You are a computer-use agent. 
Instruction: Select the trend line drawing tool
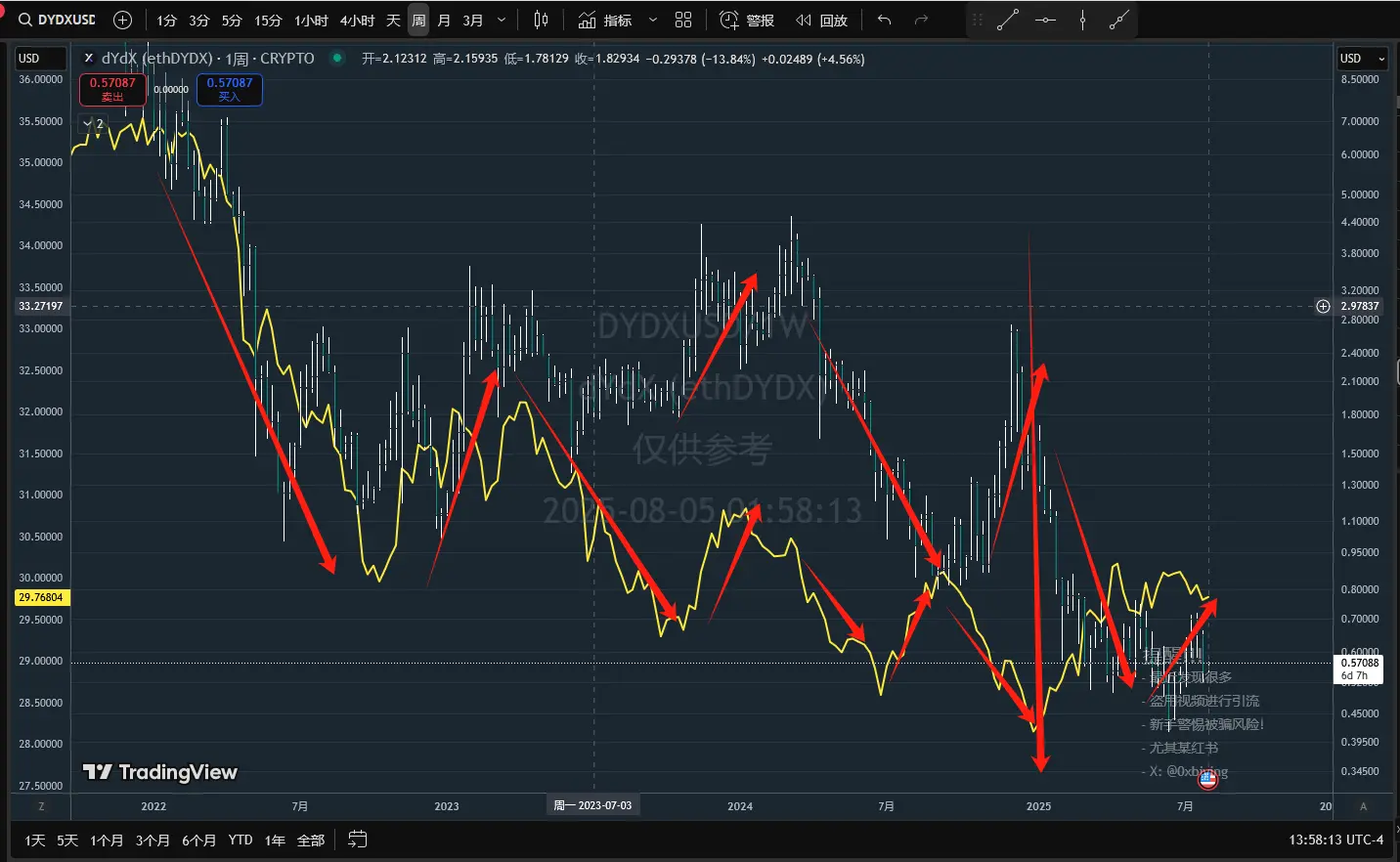(x=1008, y=20)
